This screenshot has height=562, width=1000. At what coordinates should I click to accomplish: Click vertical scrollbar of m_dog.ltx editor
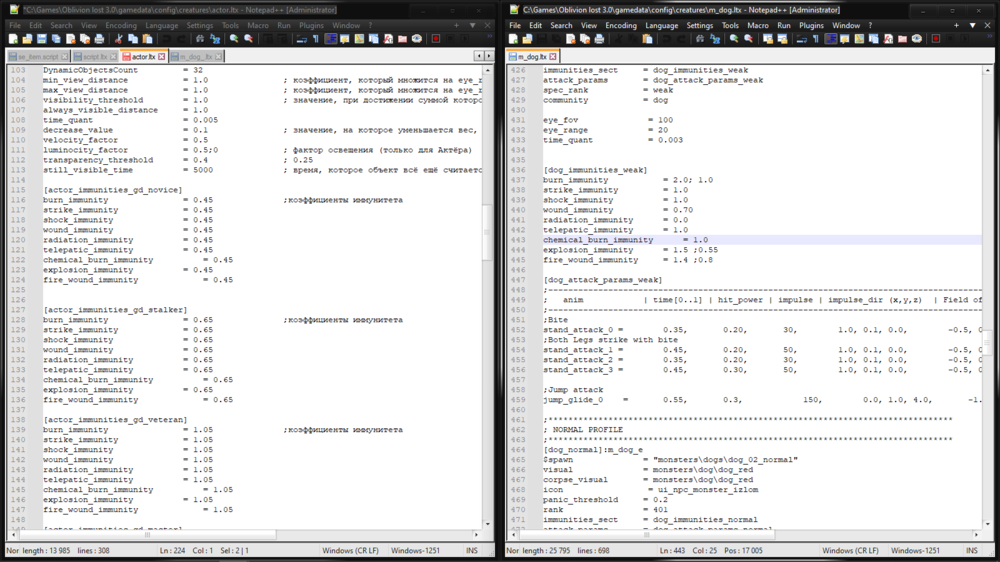point(994,300)
